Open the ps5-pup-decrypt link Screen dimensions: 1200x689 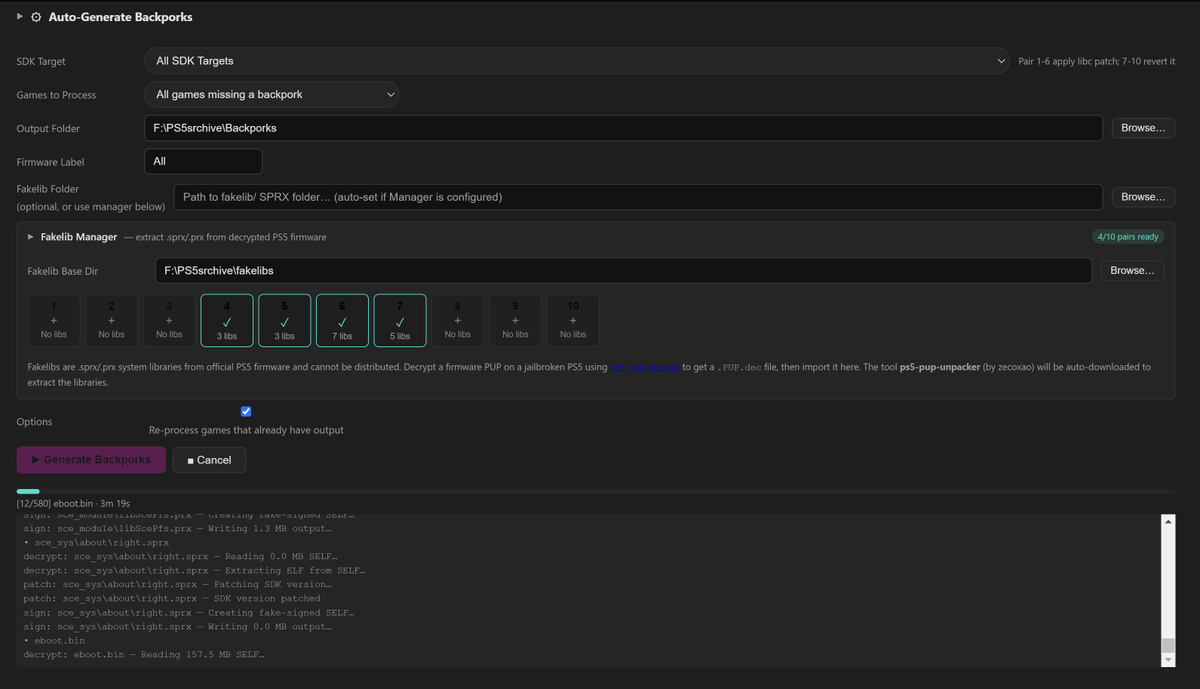[x=644, y=367]
